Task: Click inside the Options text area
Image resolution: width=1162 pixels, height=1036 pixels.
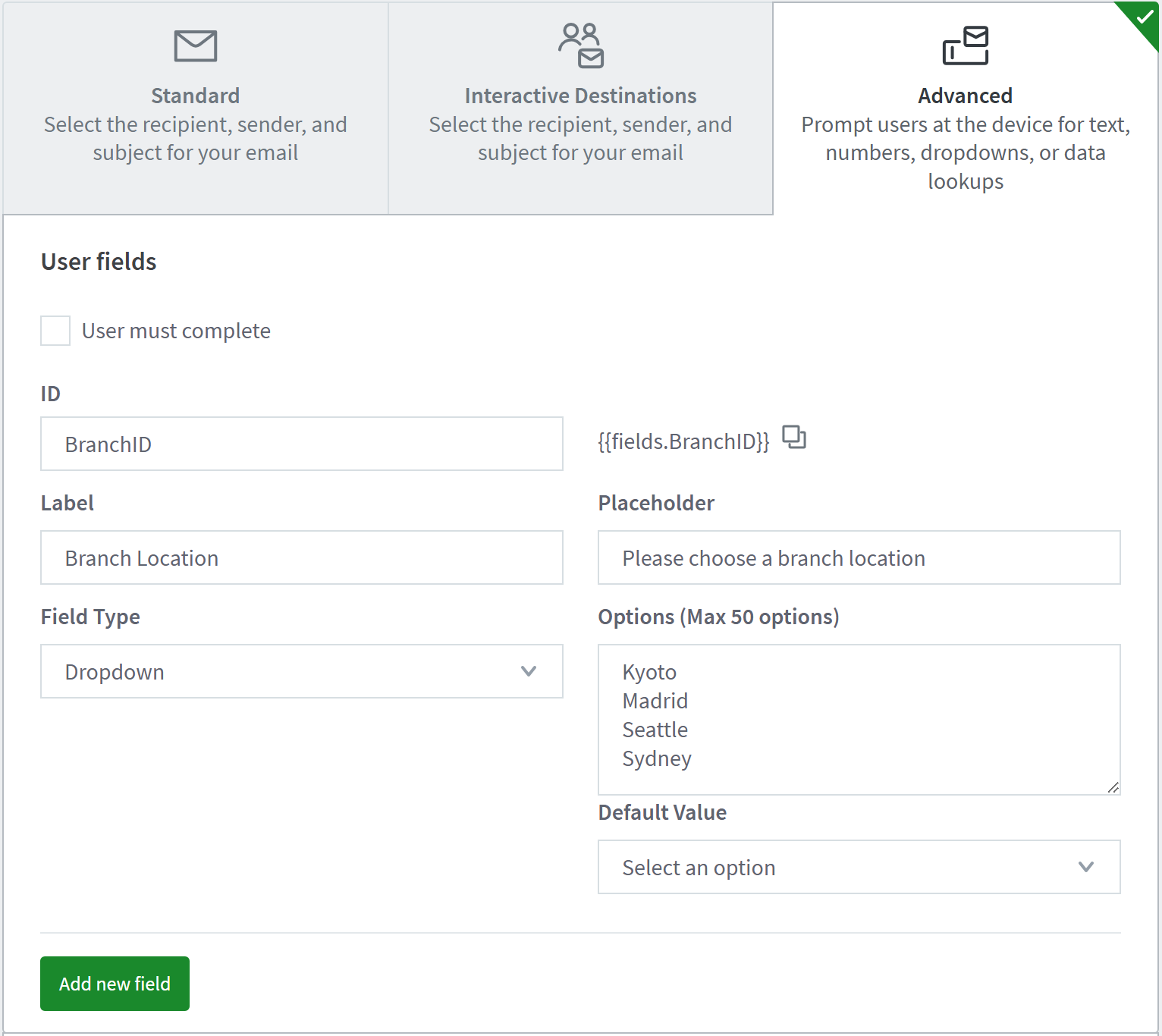Action: 859,719
